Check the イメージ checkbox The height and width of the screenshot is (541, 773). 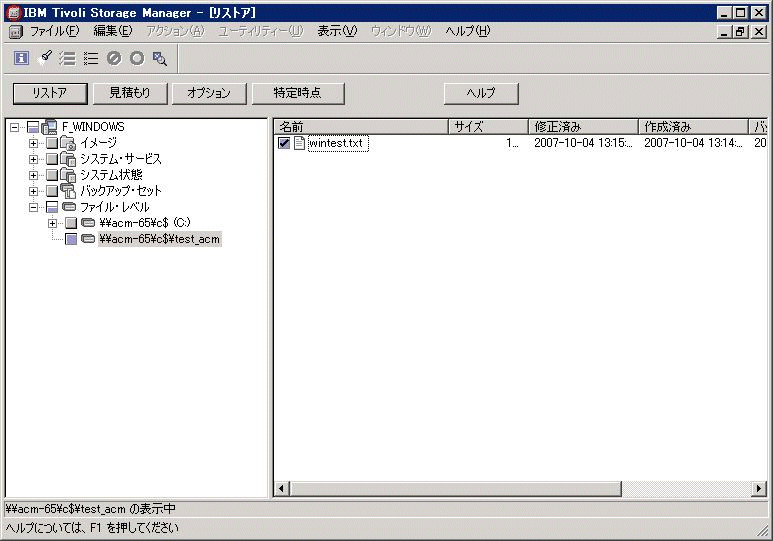[x=52, y=144]
